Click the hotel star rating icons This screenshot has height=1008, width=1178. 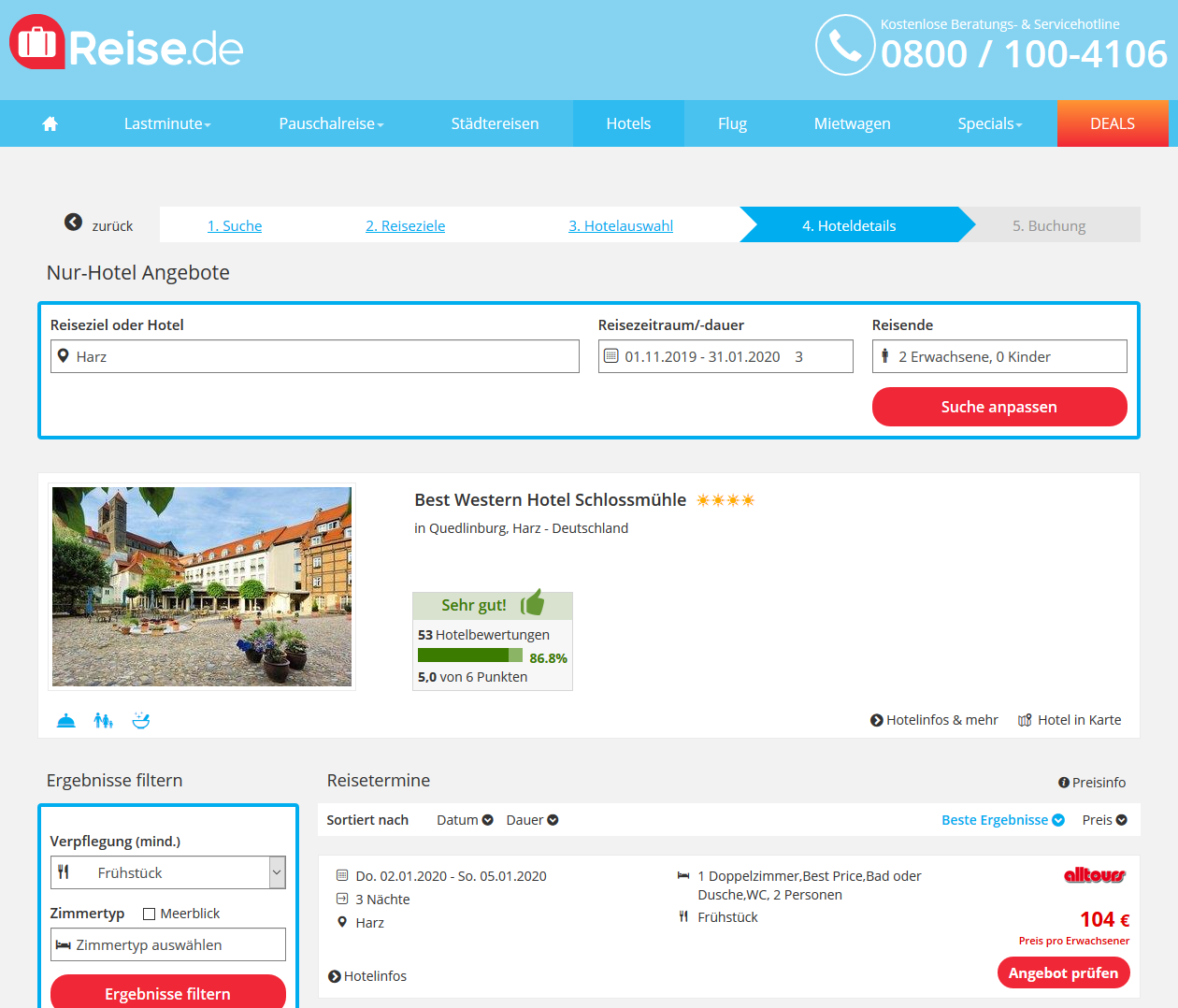(x=725, y=500)
